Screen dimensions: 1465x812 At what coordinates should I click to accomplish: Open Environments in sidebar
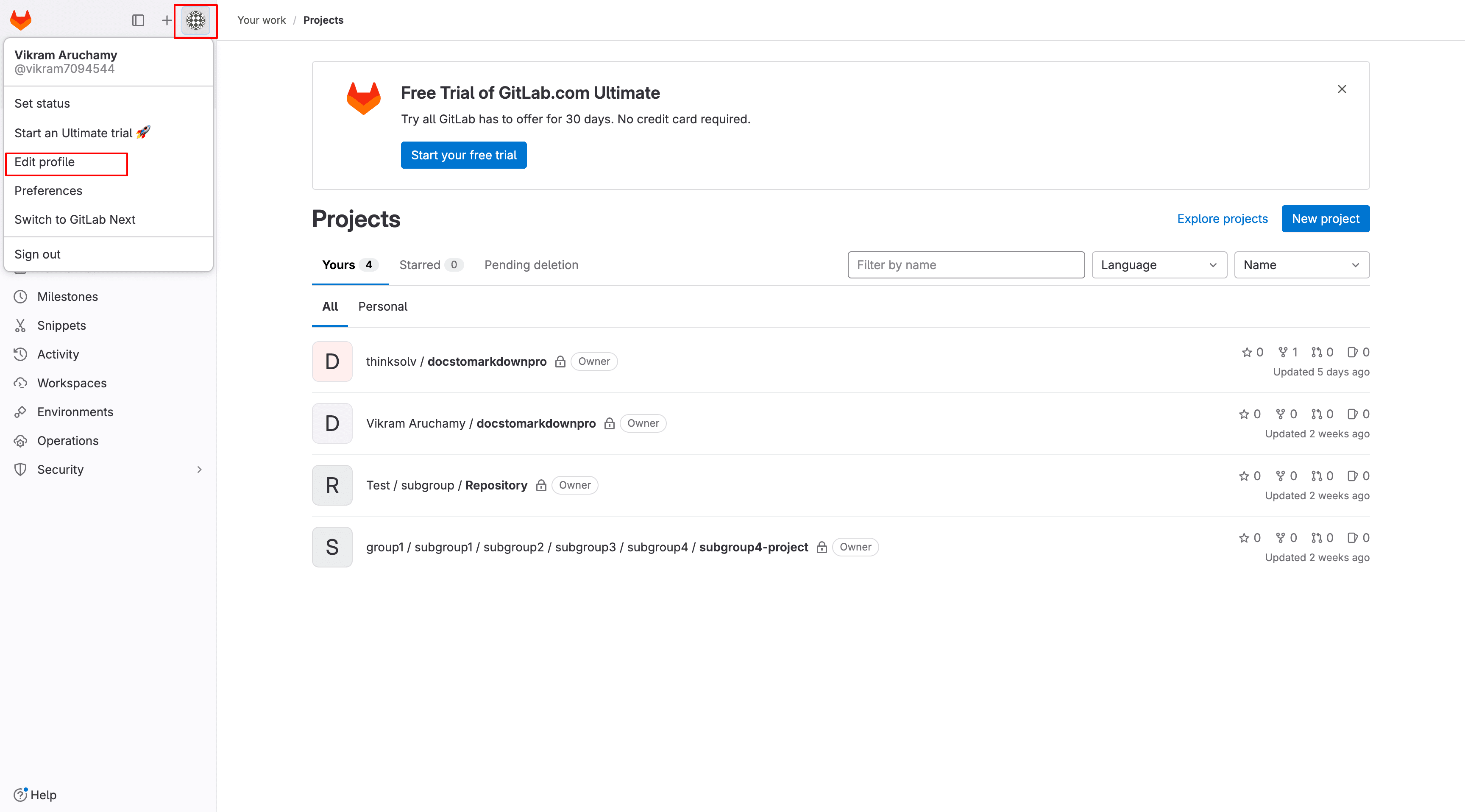tap(75, 412)
